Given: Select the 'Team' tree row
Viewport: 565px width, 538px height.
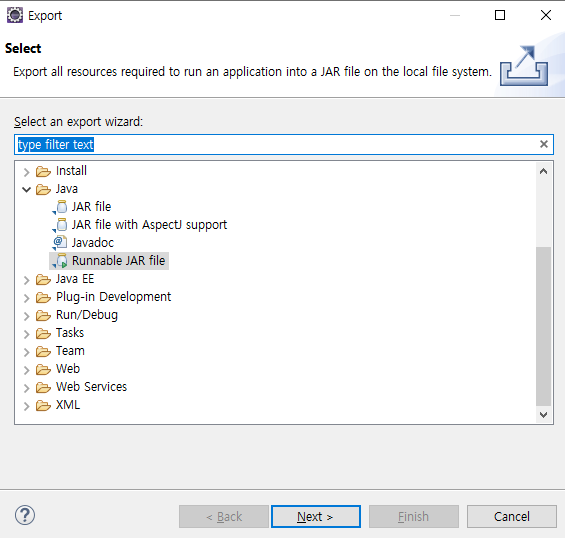Looking at the screenshot, I should [70, 351].
